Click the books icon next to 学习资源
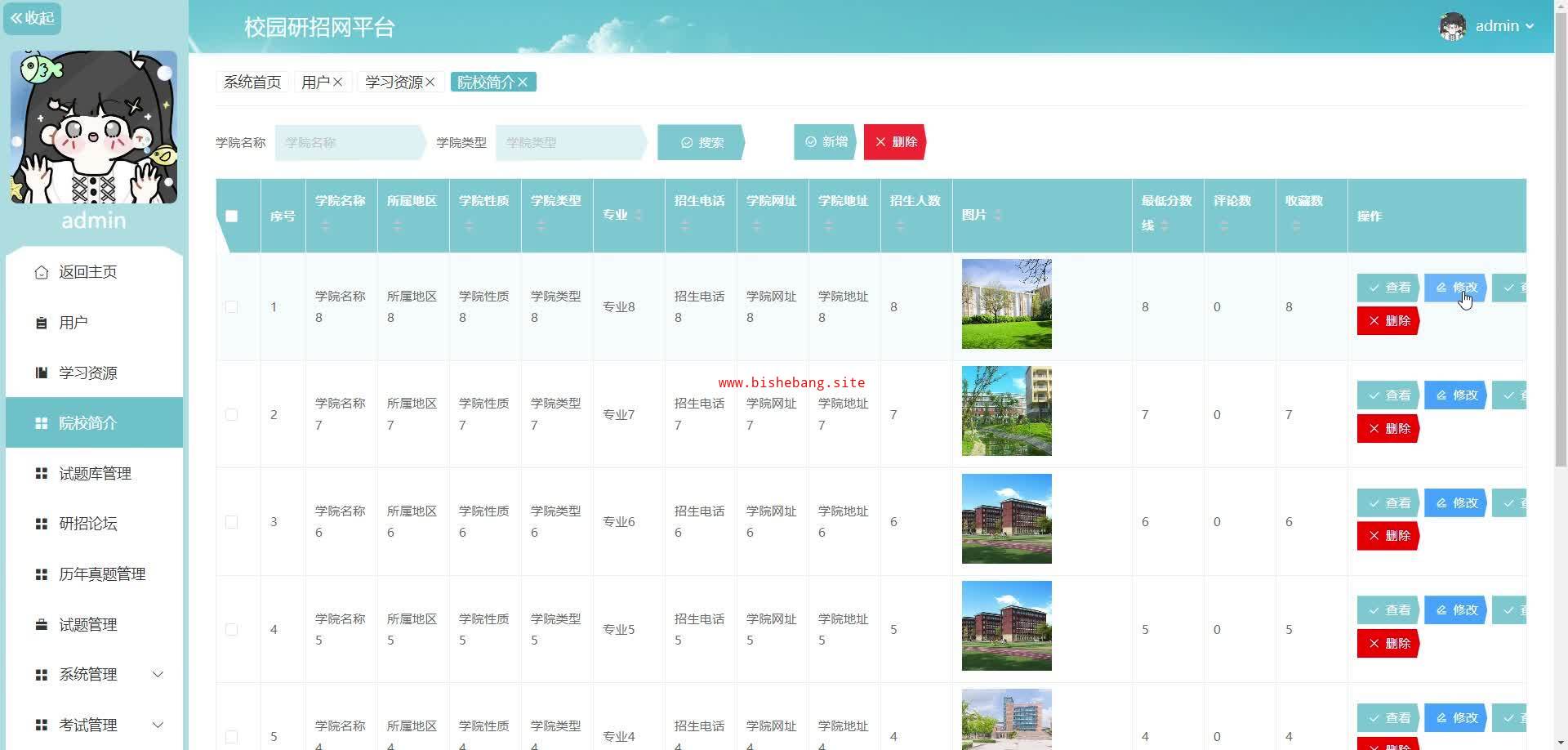This screenshot has height=750, width=1568. coord(42,373)
